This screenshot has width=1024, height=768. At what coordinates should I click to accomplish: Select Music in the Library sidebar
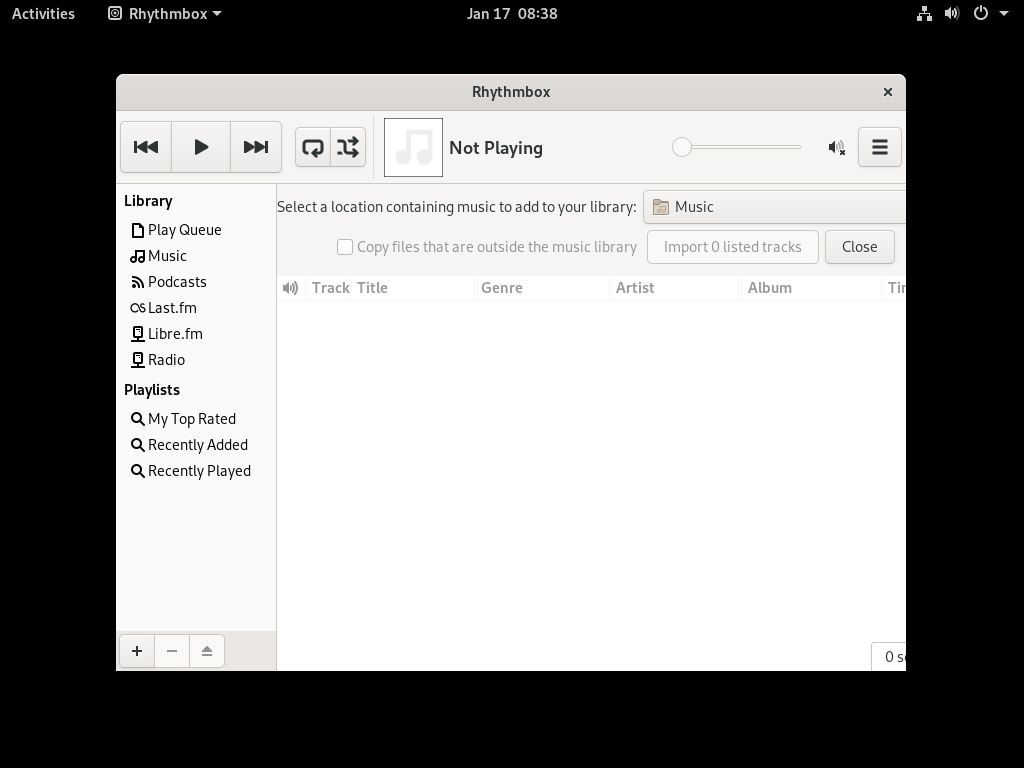point(196,256)
